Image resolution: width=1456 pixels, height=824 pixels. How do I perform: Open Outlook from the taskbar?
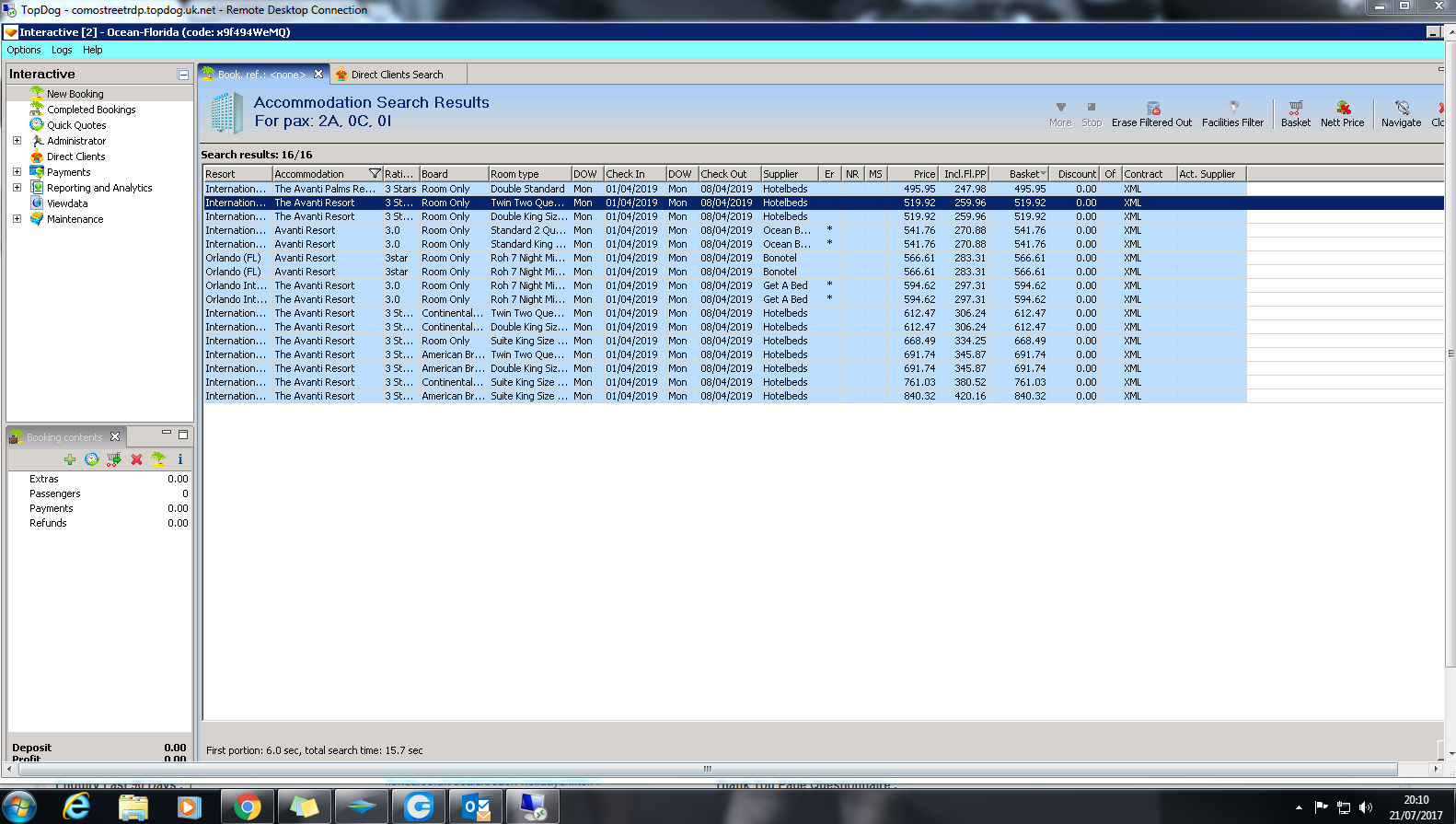tap(476, 807)
